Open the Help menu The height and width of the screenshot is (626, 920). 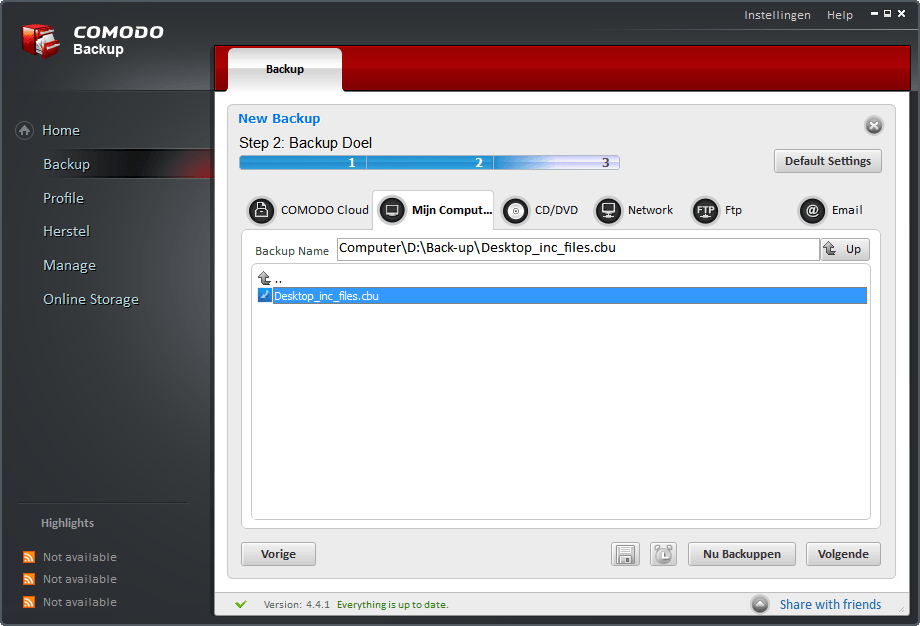coord(840,15)
